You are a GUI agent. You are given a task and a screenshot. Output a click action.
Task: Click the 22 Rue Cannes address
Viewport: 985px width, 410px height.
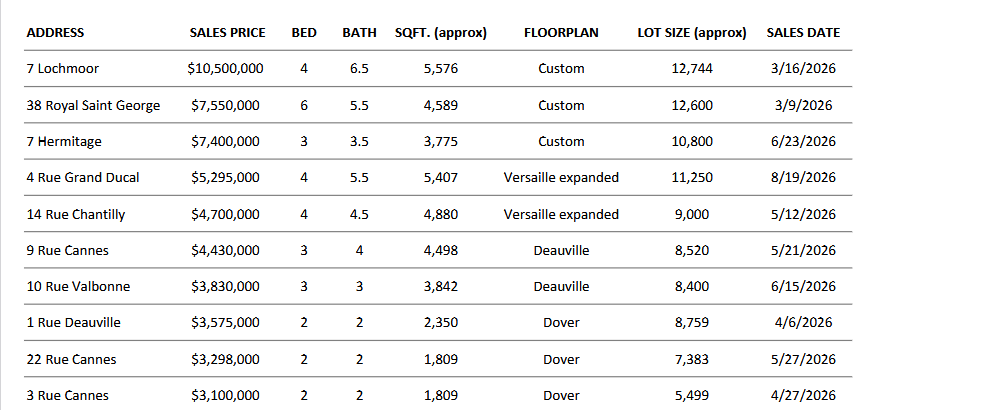point(72,359)
